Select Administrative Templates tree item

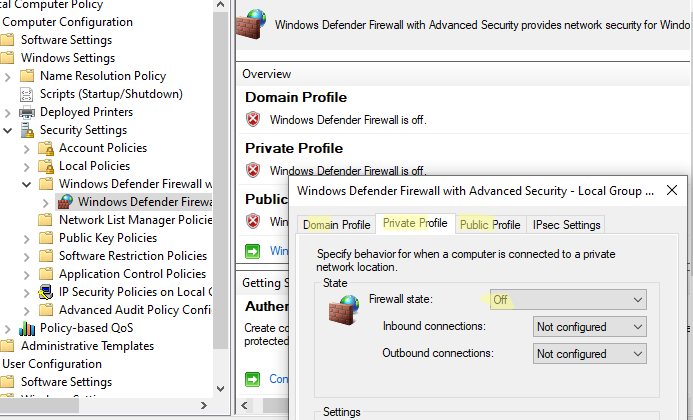click(x=87, y=346)
